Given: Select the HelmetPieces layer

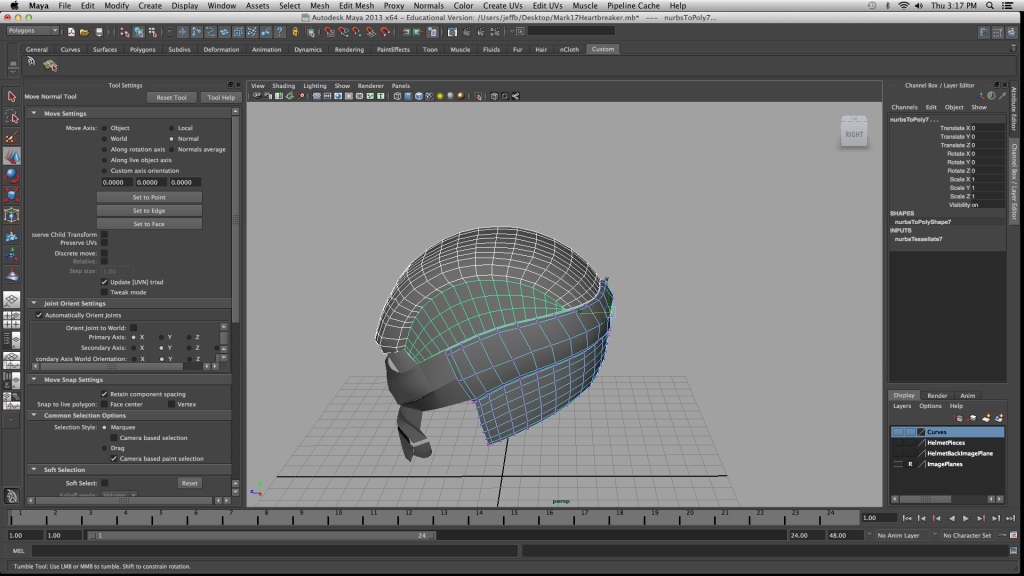Looking at the screenshot, I should 947,443.
